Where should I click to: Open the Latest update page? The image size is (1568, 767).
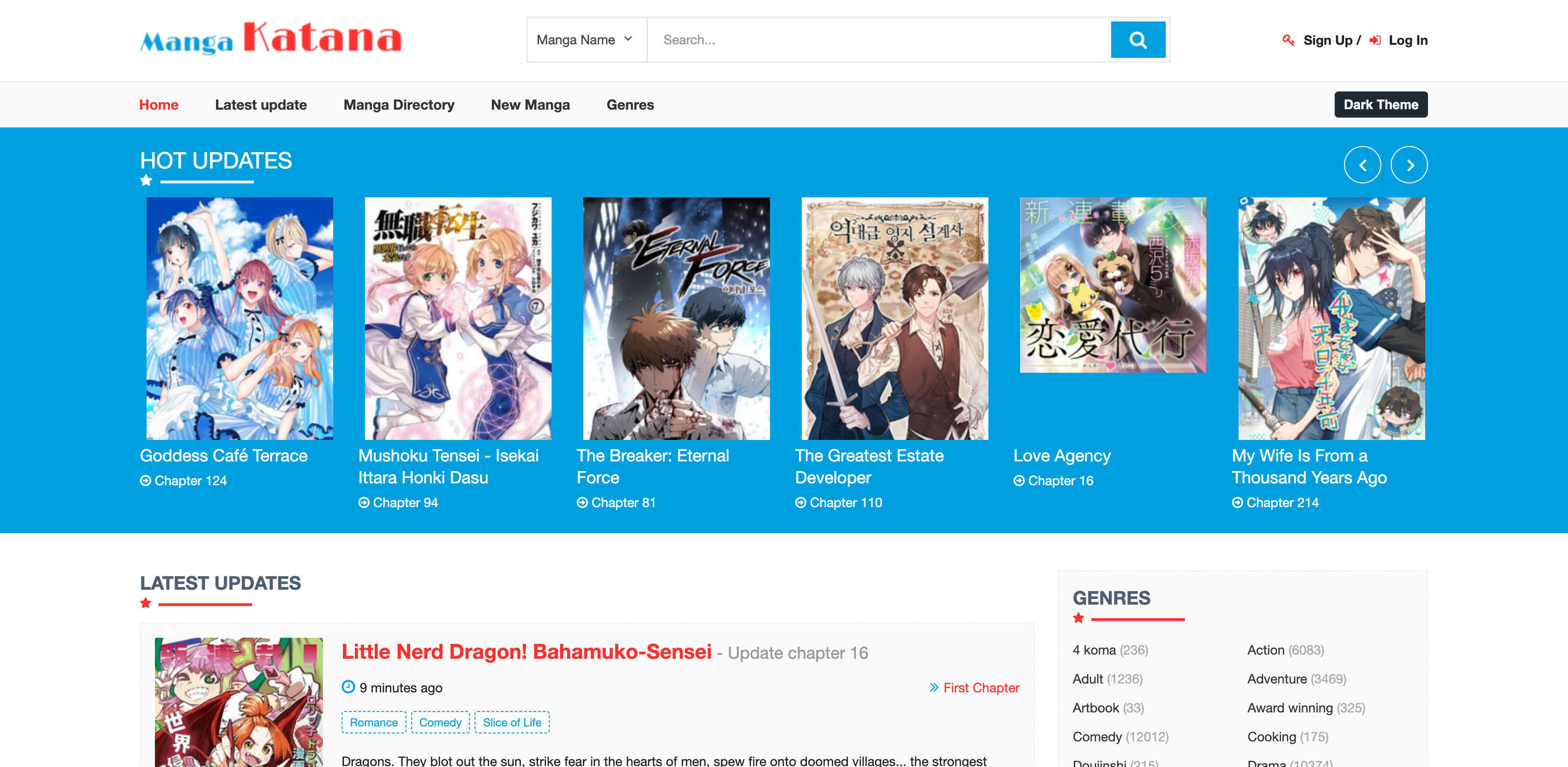[x=260, y=105]
